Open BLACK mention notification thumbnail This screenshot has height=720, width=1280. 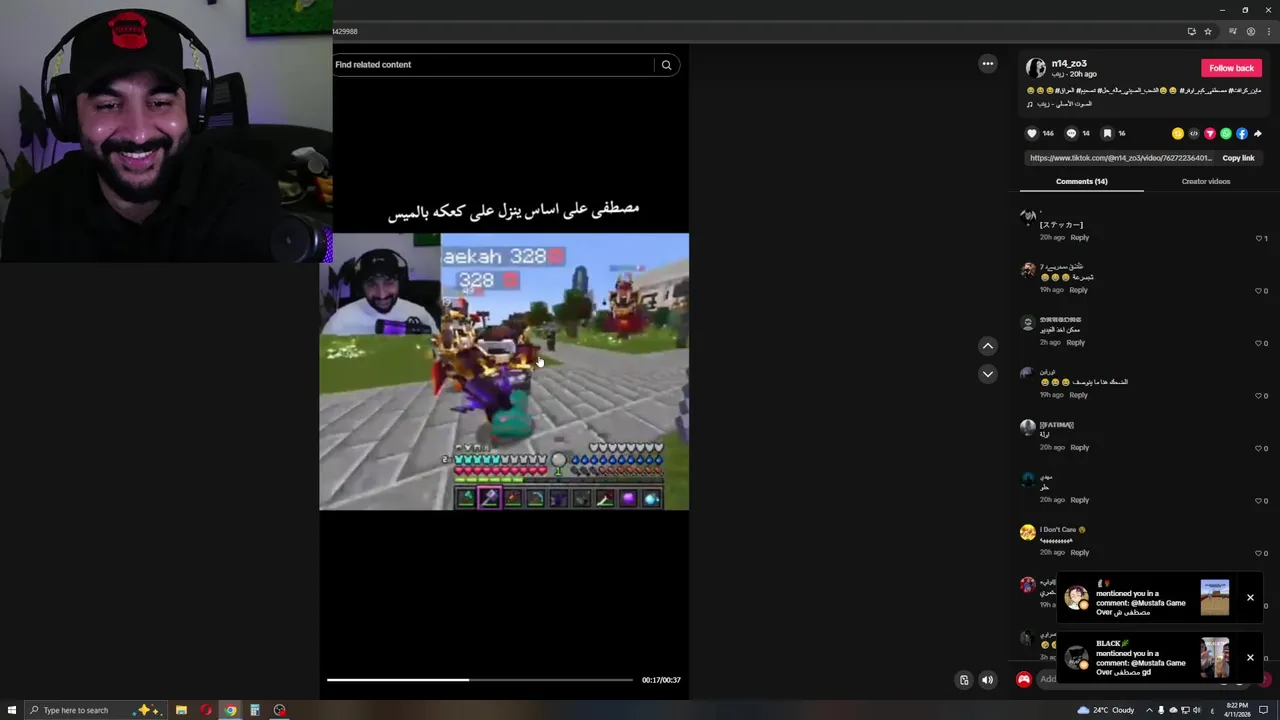click(1215, 658)
